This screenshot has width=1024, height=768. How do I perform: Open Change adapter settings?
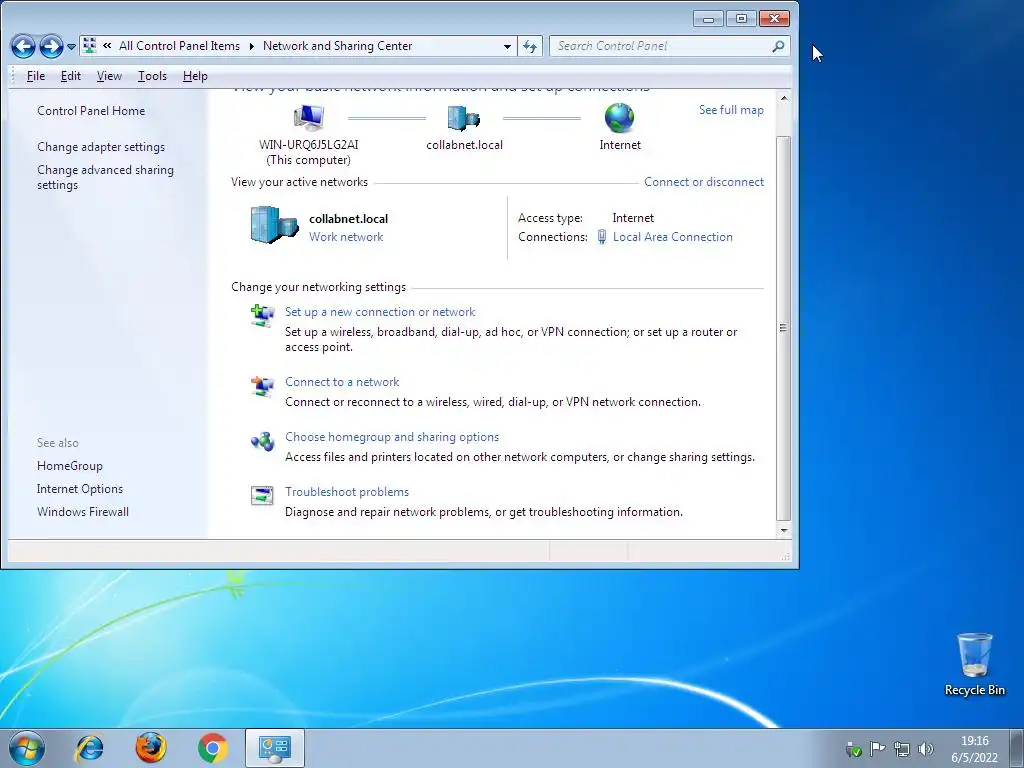[101, 147]
